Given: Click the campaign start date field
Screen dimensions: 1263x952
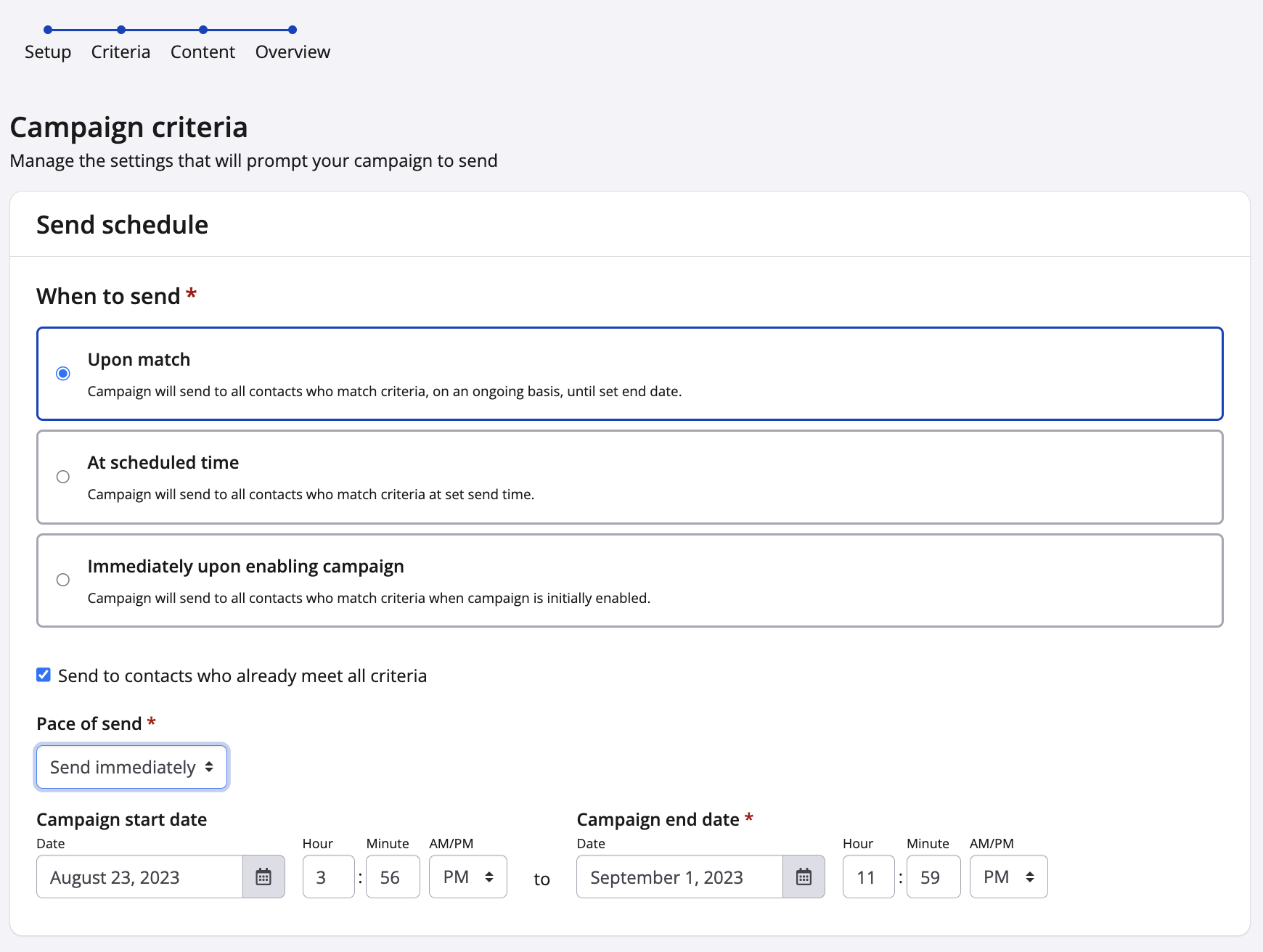Looking at the screenshot, I should (x=139, y=877).
